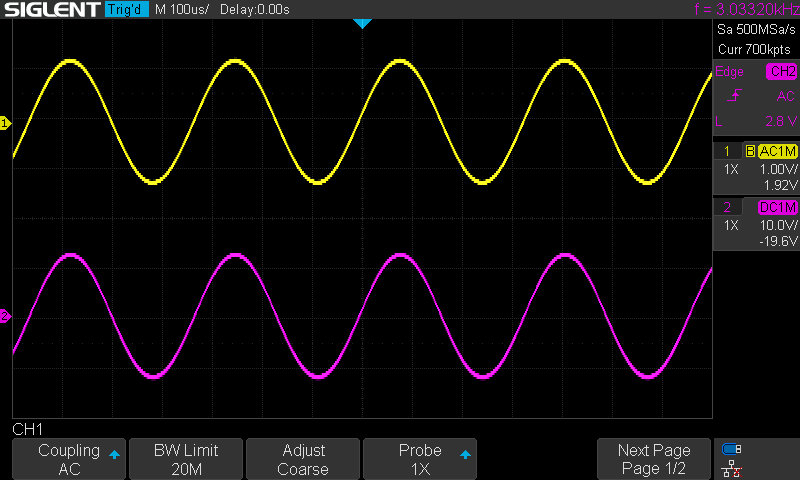Viewport: 800px width, 480px height.
Task: Click the blue arrow on Probe softkey
Action: tap(465, 454)
